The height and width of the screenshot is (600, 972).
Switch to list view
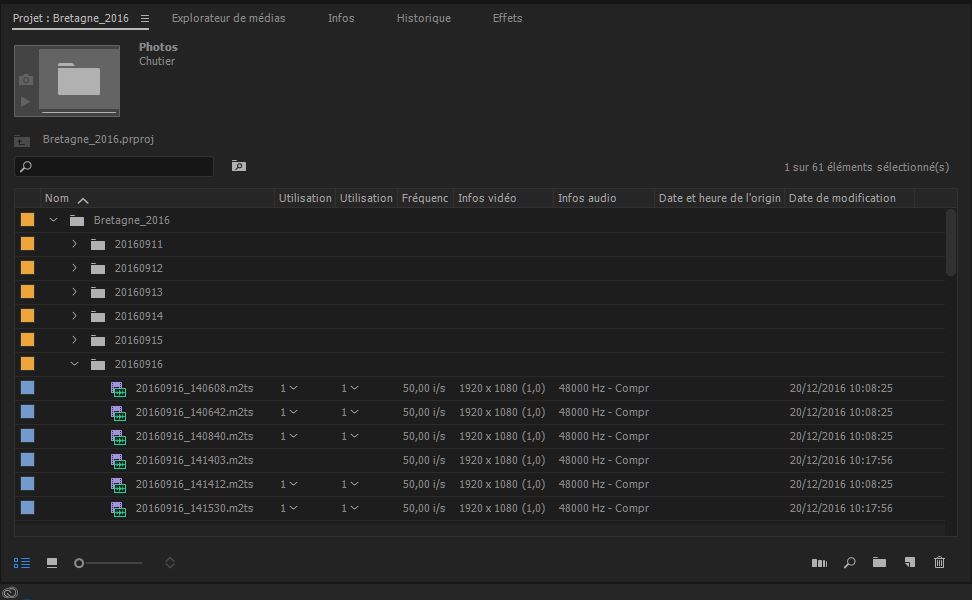pos(22,563)
